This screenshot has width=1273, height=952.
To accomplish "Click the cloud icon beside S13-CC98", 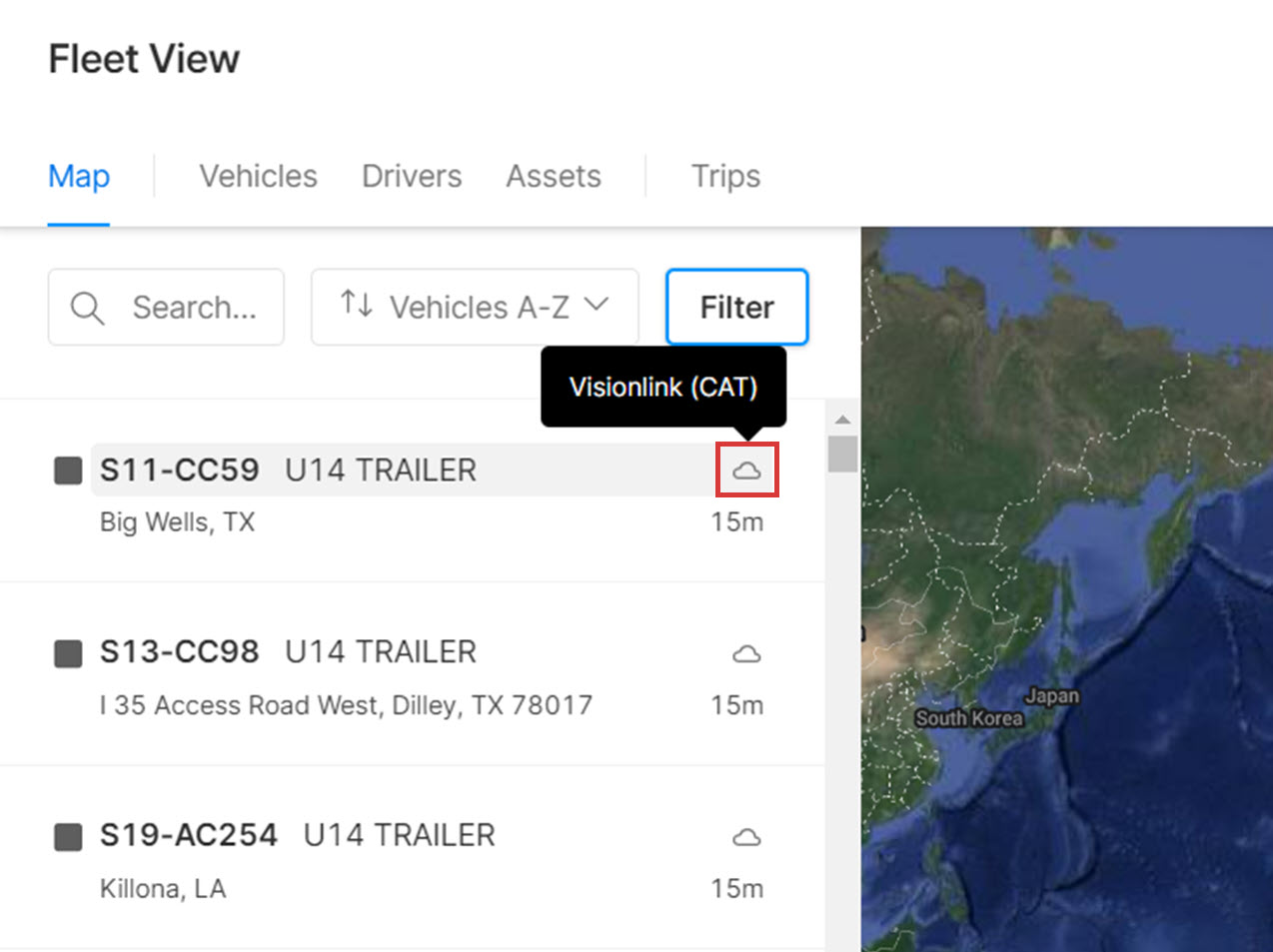I will point(746,653).
